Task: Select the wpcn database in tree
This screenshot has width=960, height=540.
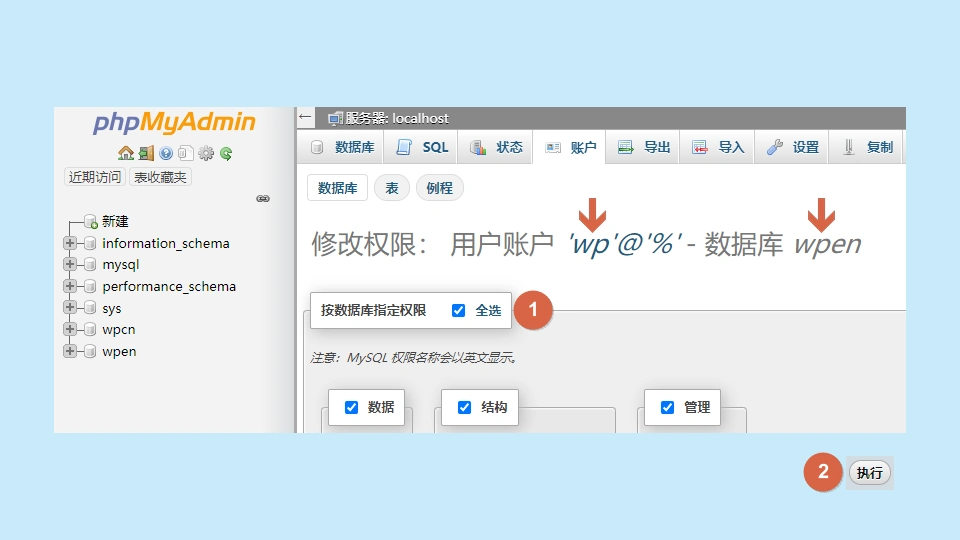Action: [x=118, y=329]
